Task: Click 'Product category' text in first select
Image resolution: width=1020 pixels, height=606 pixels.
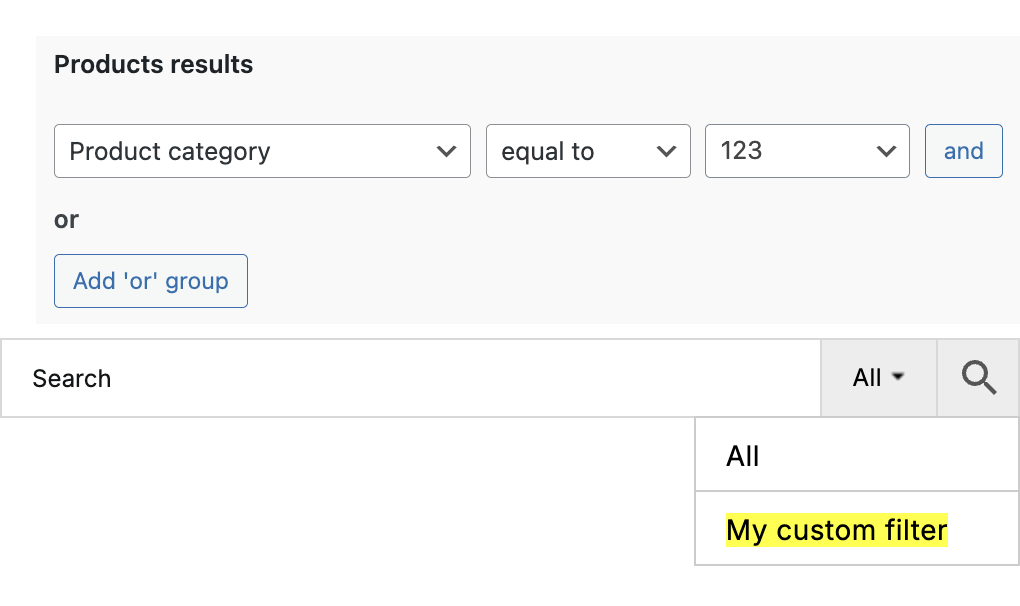Action: pos(170,152)
